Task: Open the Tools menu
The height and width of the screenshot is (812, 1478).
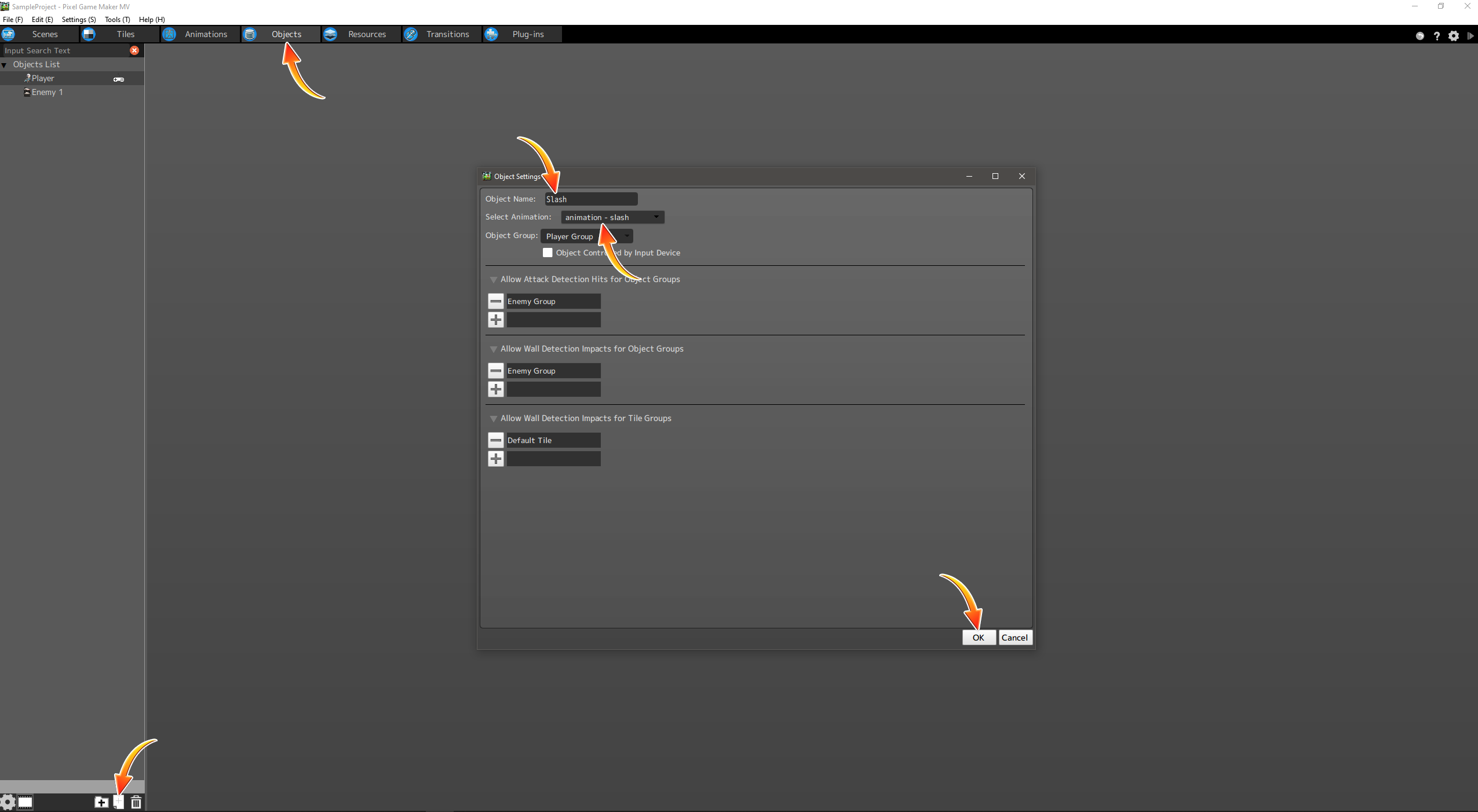Action: pos(117,19)
